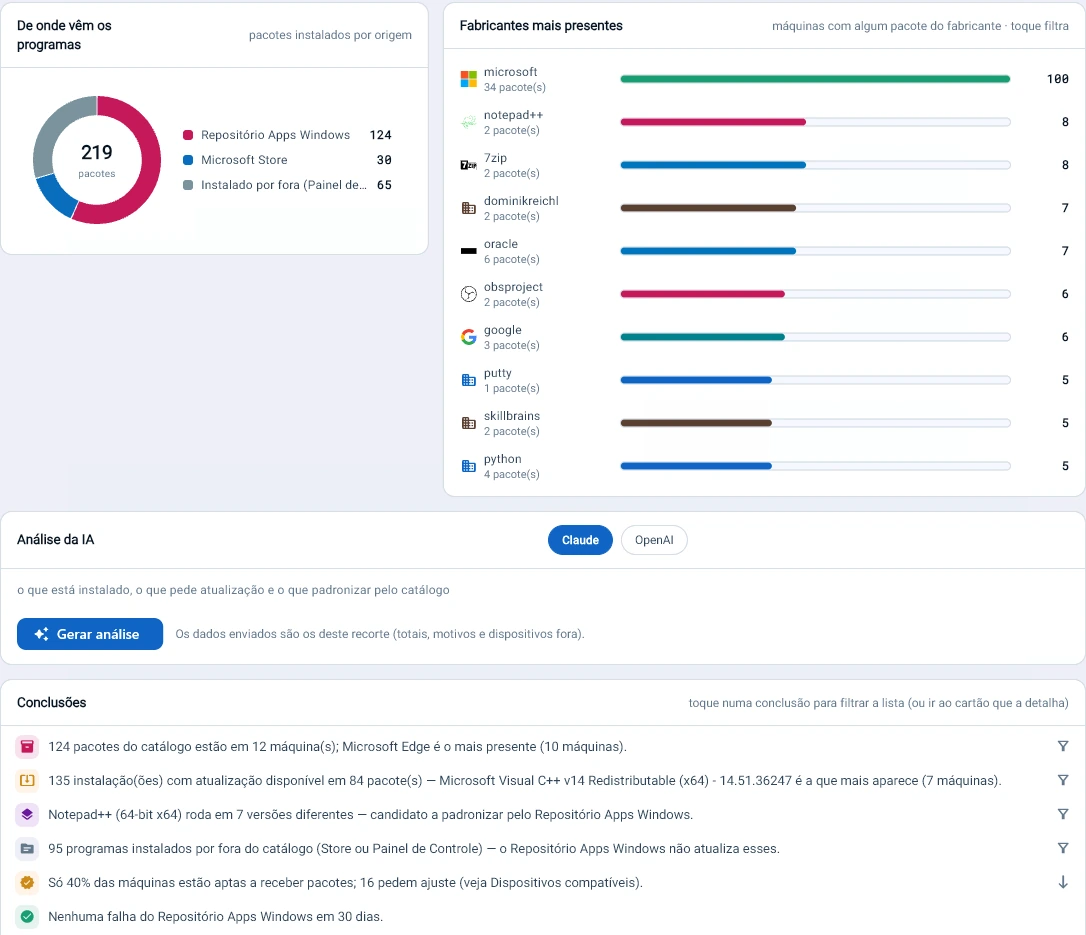This screenshot has width=1086, height=935.
Task: Click the 7zip blue progress bar
Action: (713, 165)
